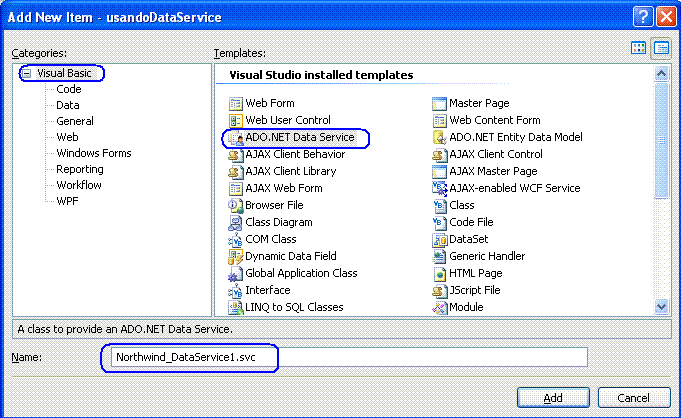Collapse the Visual Basic category node

point(27,73)
